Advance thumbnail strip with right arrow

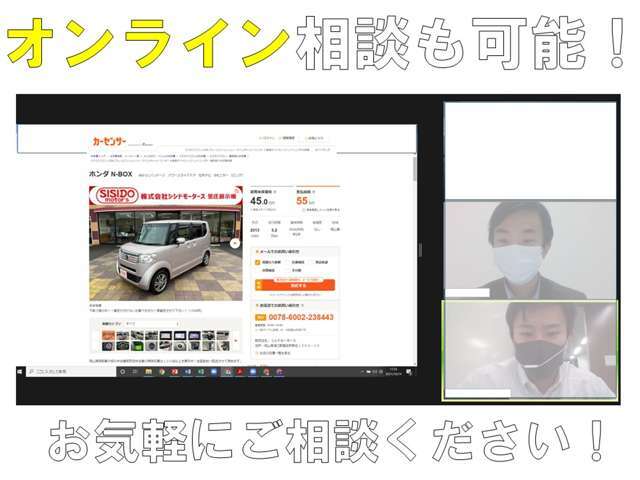click(236, 340)
